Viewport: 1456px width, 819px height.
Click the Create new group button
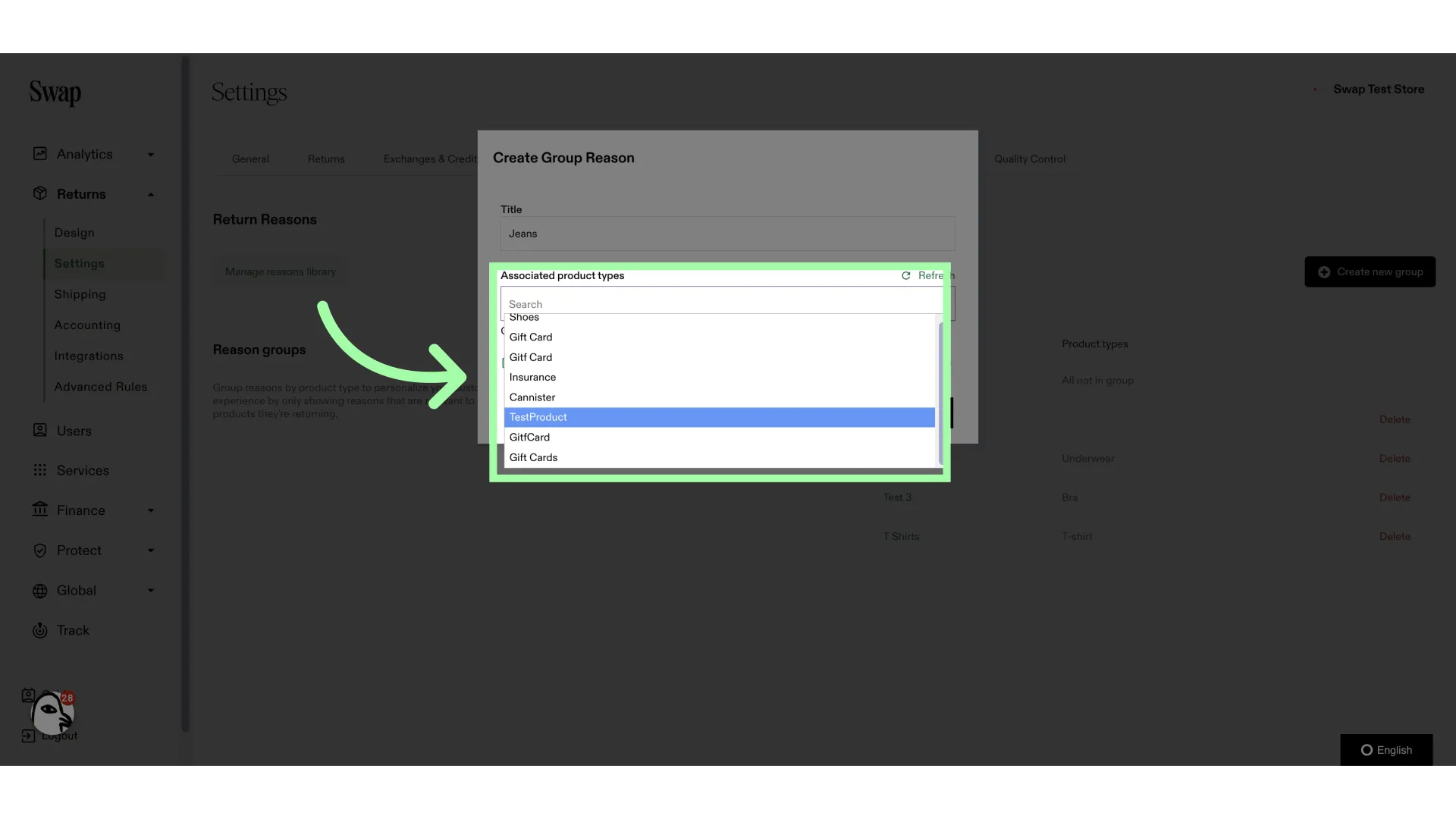click(1370, 271)
